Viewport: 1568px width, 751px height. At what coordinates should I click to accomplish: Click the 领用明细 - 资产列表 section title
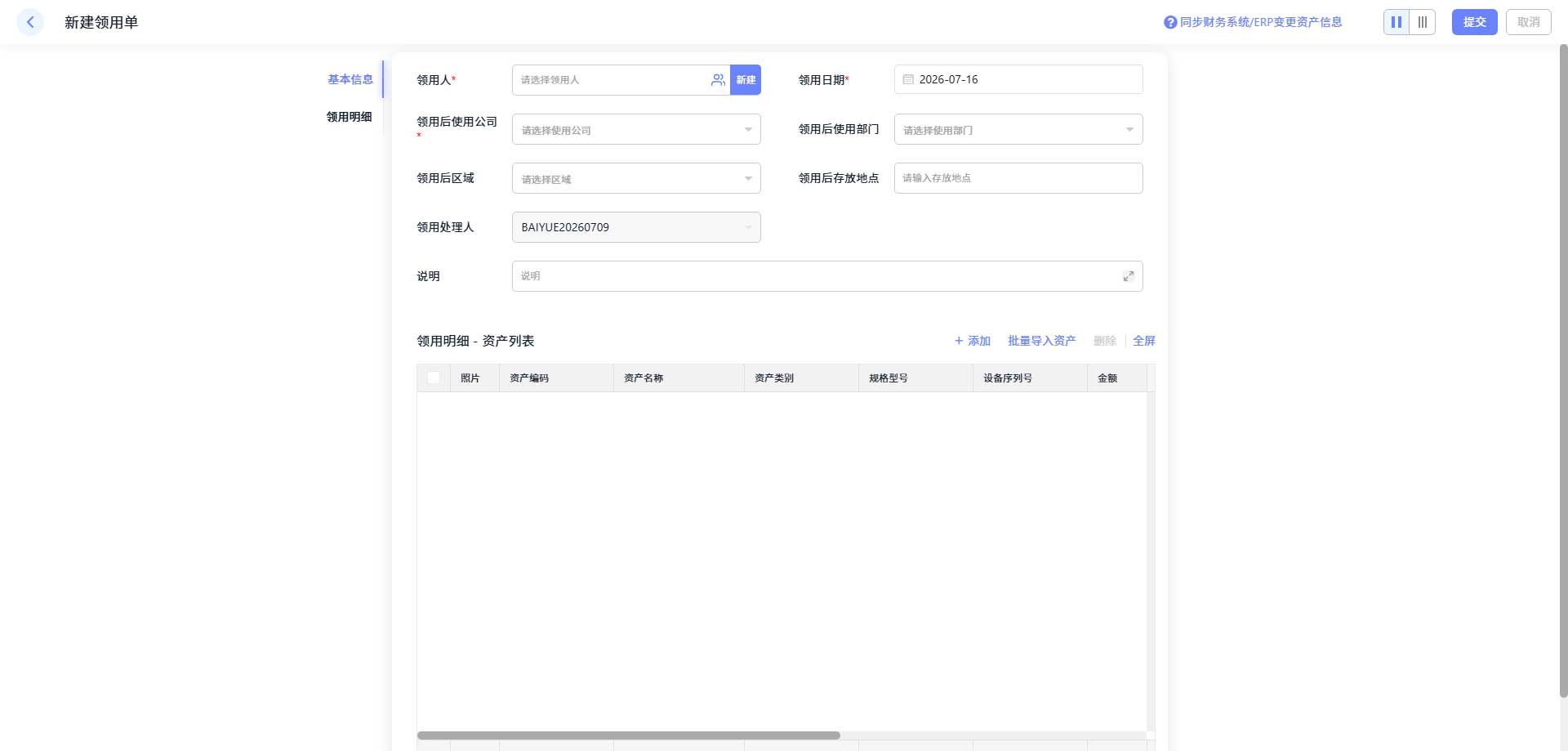475,341
